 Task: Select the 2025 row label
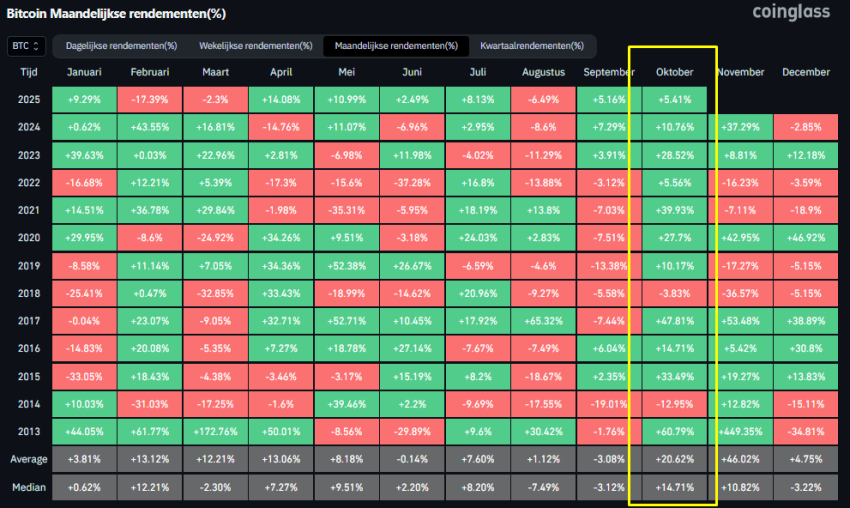(x=29, y=100)
